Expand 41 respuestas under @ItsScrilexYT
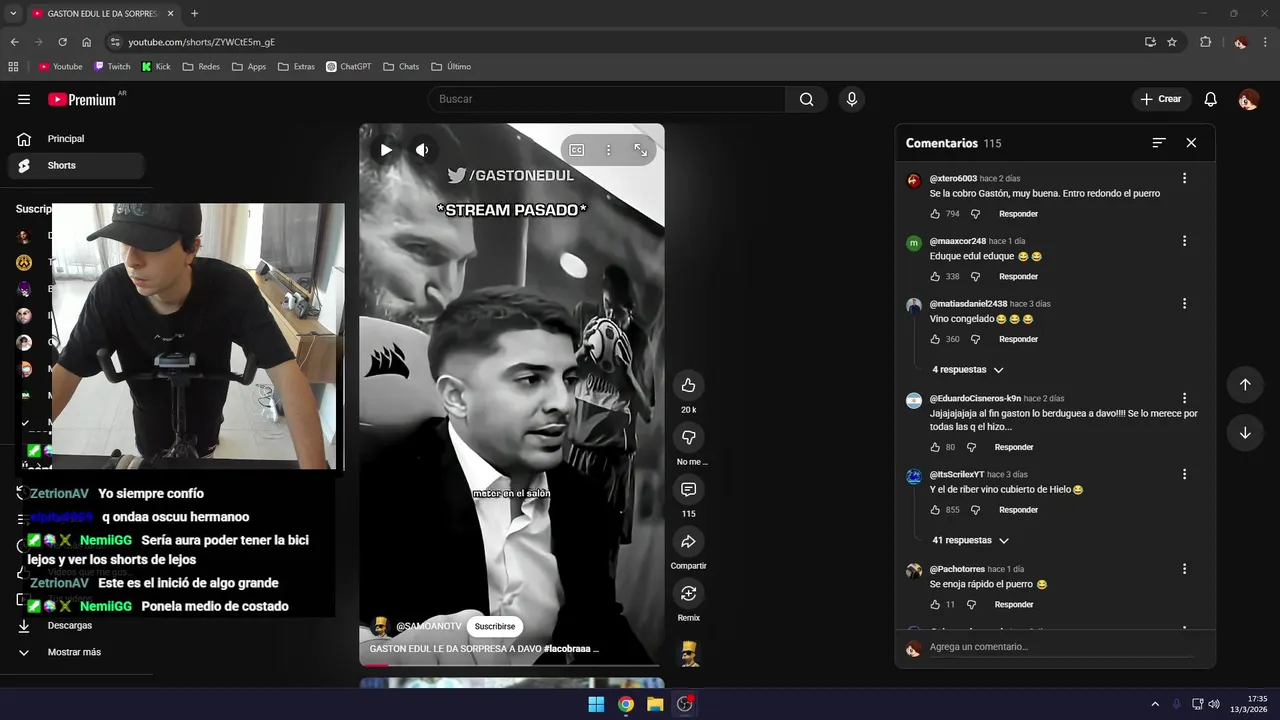 [x=970, y=540]
